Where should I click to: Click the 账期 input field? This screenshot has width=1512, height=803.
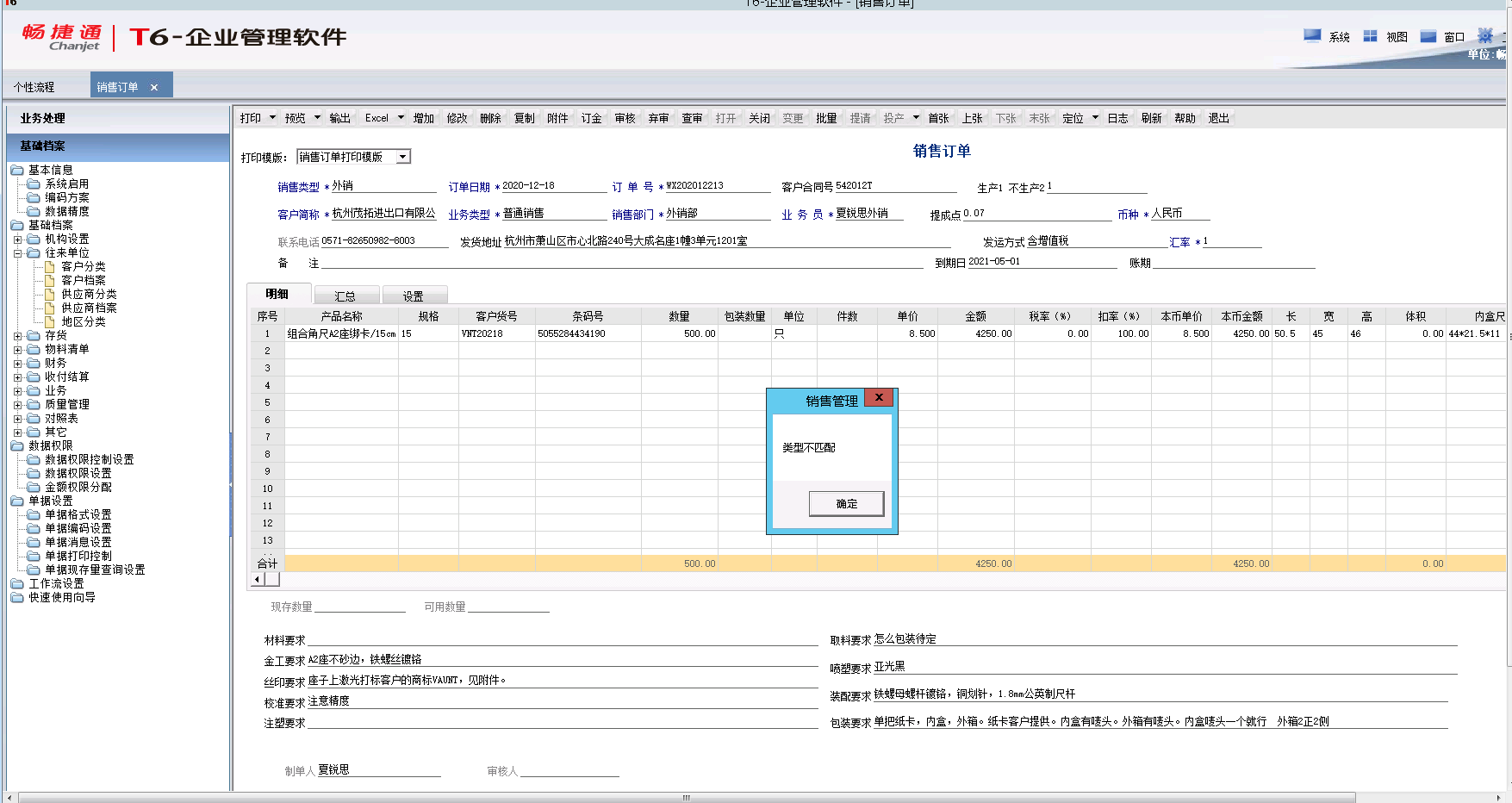click(1234, 262)
